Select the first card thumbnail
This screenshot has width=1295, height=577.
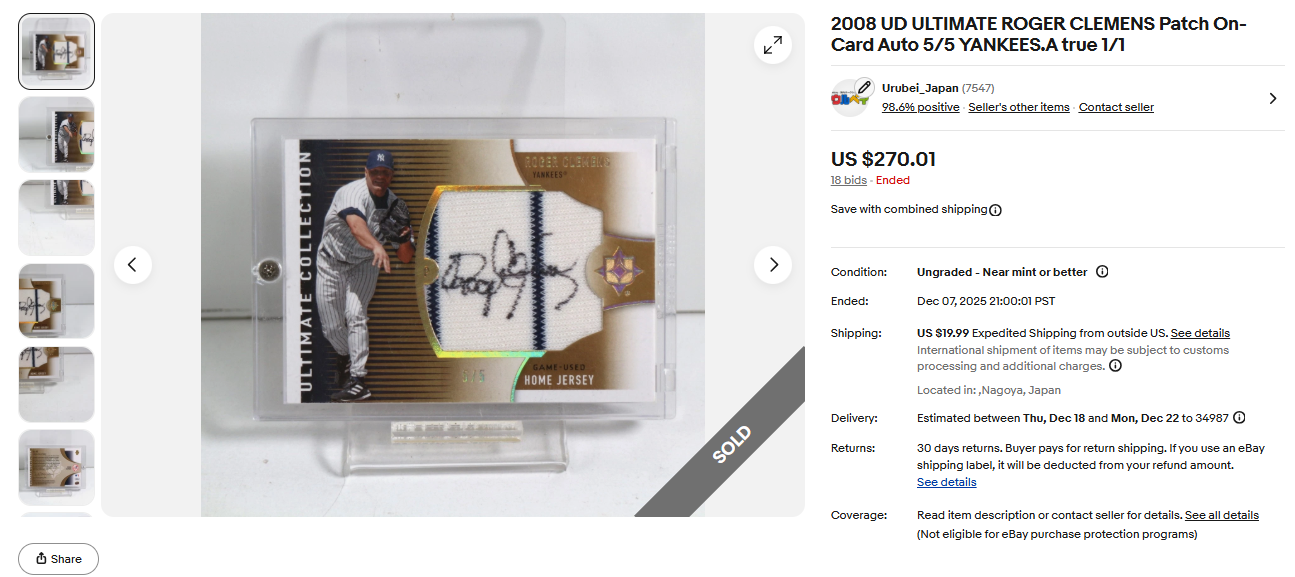57,51
